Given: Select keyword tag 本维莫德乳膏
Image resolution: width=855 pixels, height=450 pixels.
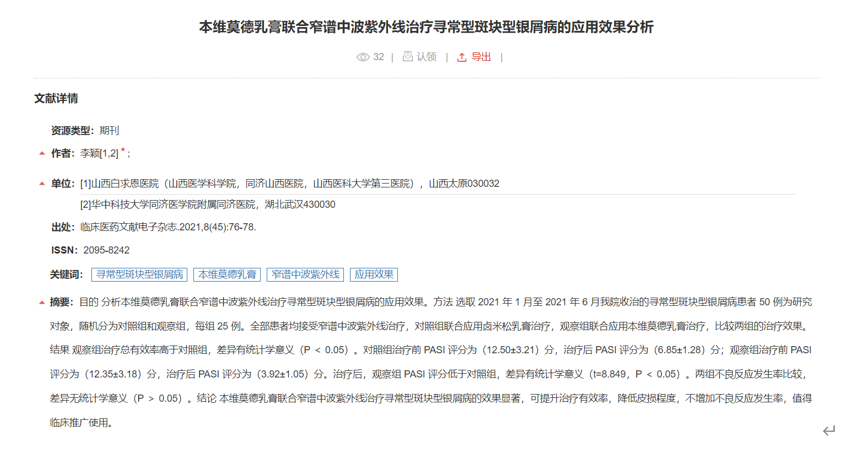Looking at the screenshot, I should pyautogui.click(x=227, y=274).
